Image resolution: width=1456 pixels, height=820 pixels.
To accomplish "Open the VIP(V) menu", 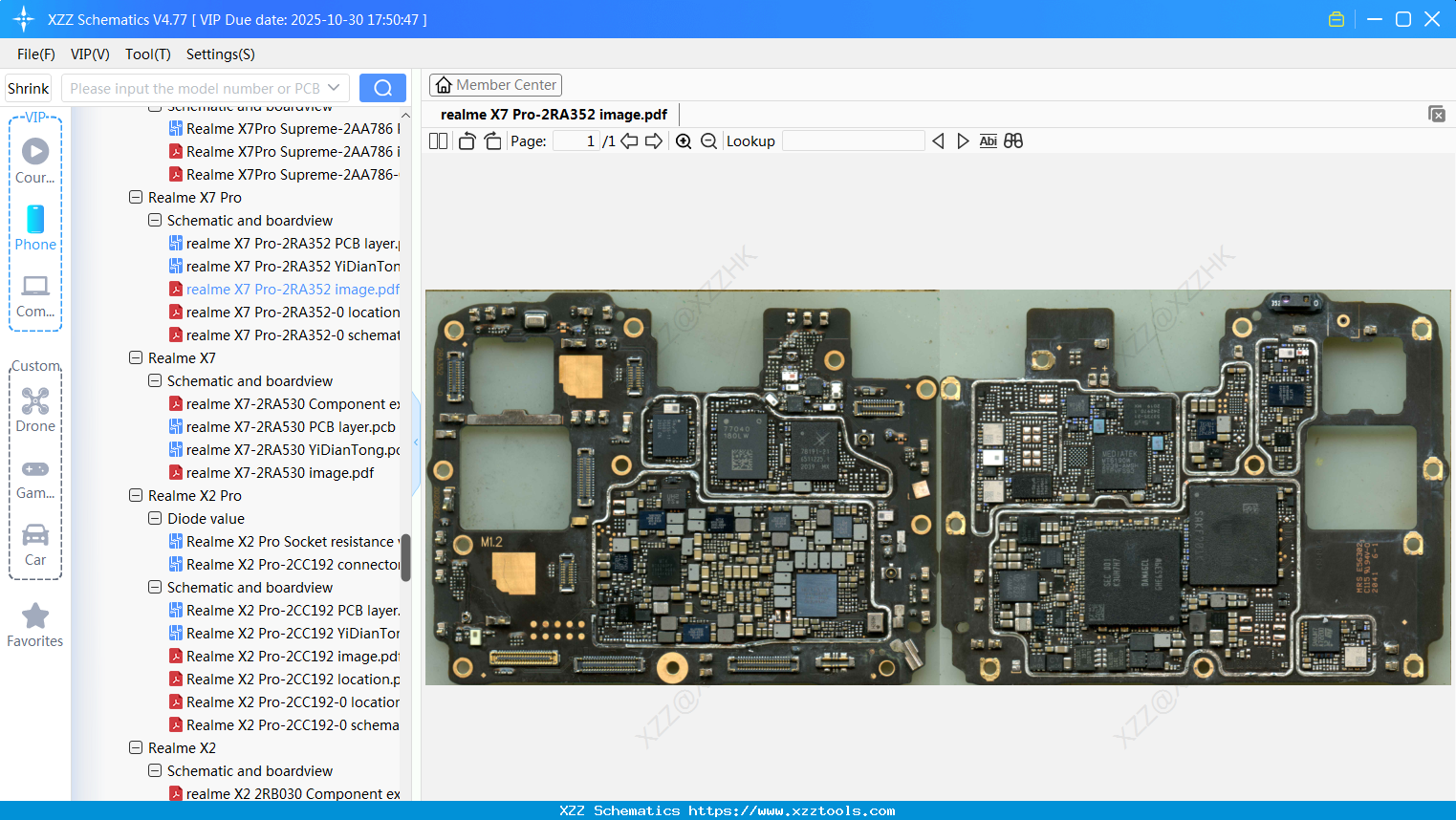I will 90,54.
